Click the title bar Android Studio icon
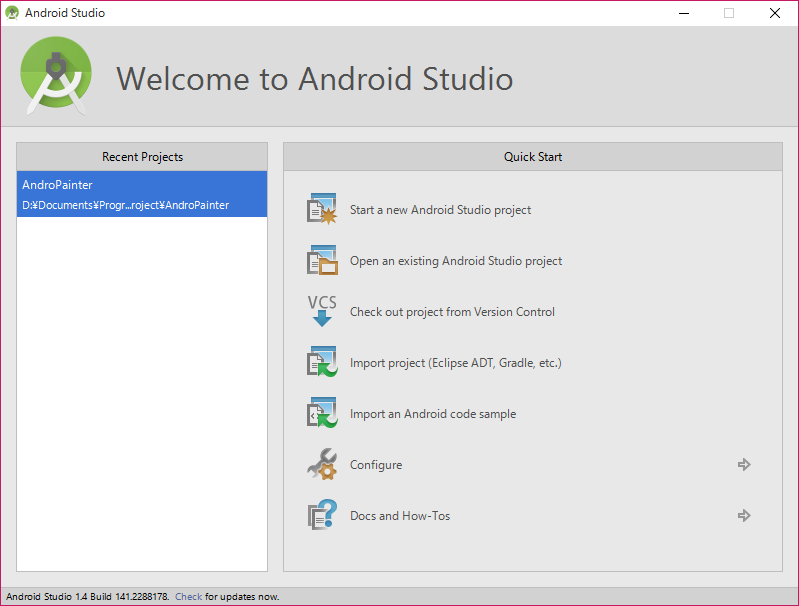Screen dimensions: 799x606 tap(12, 13)
